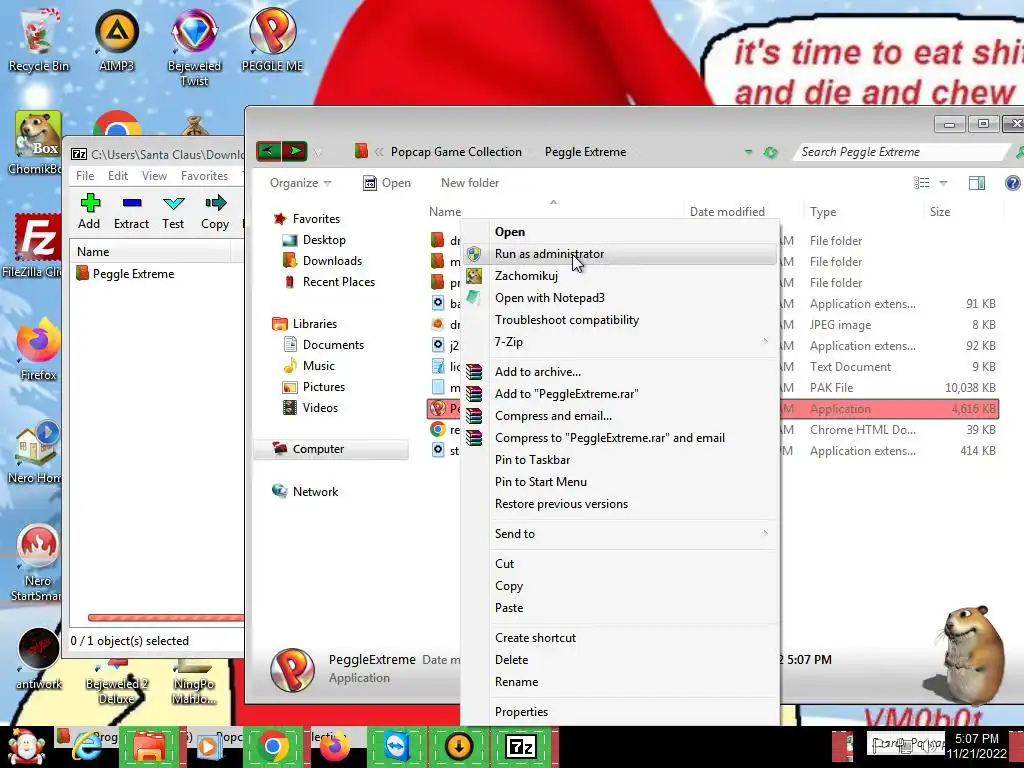Switch to the 7z taskbar button

point(521,747)
